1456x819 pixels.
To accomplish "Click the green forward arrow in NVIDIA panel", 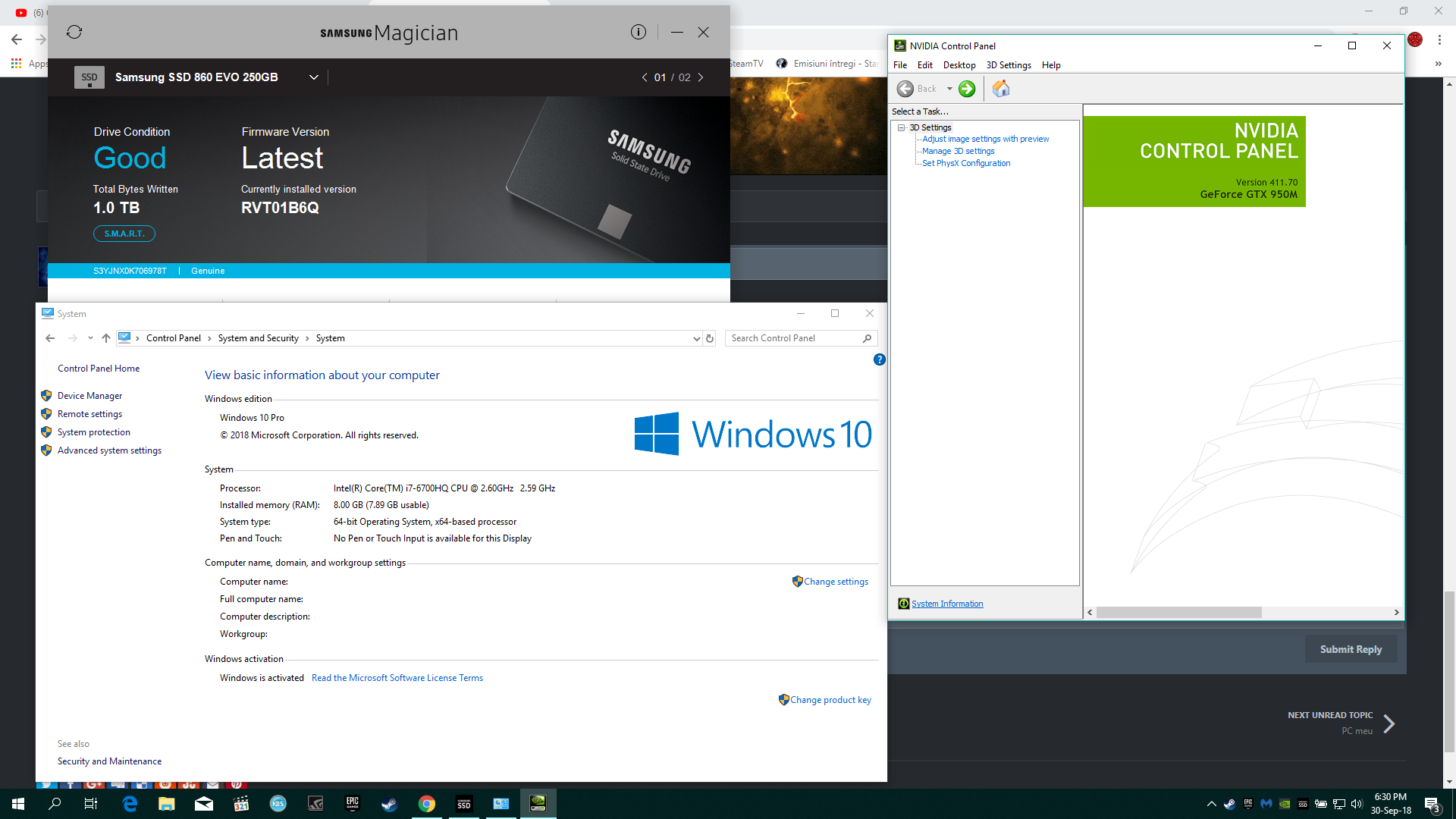I will tap(967, 89).
